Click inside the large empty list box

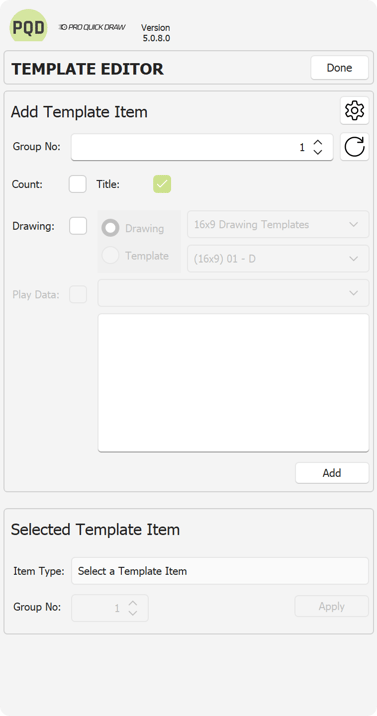(233, 383)
